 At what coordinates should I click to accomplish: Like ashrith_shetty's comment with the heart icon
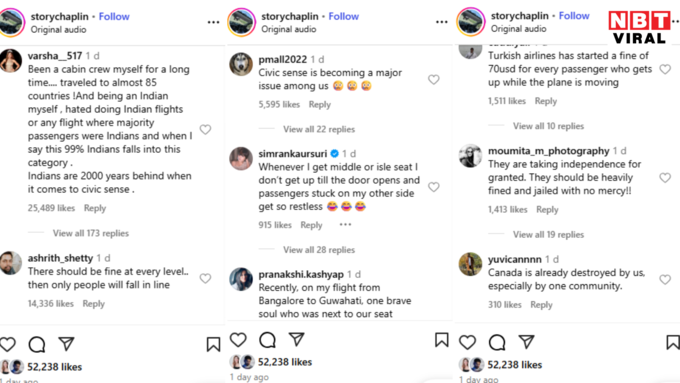click(x=205, y=278)
